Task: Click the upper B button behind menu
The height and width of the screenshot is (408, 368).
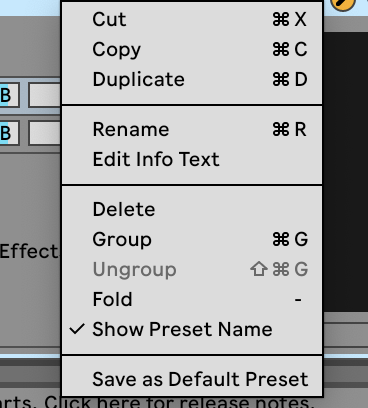Action: coord(9,95)
